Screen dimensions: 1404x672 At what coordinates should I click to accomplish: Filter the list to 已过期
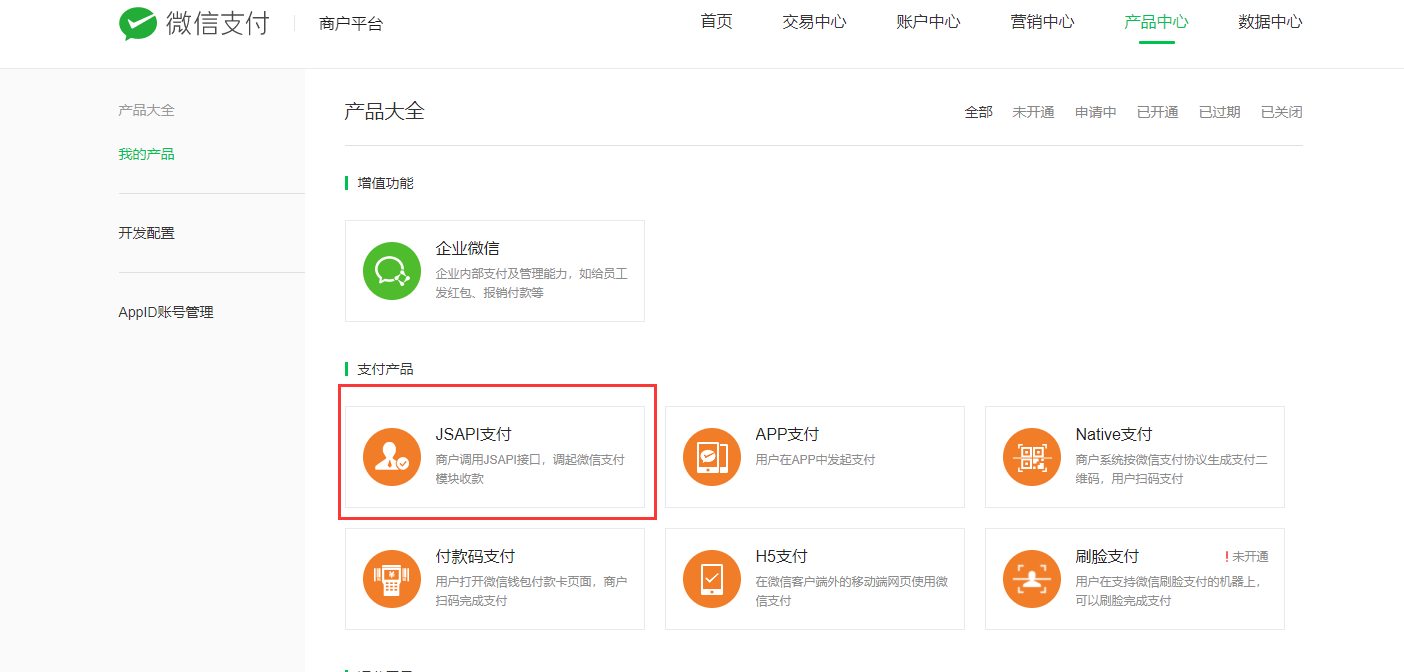[1220, 112]
